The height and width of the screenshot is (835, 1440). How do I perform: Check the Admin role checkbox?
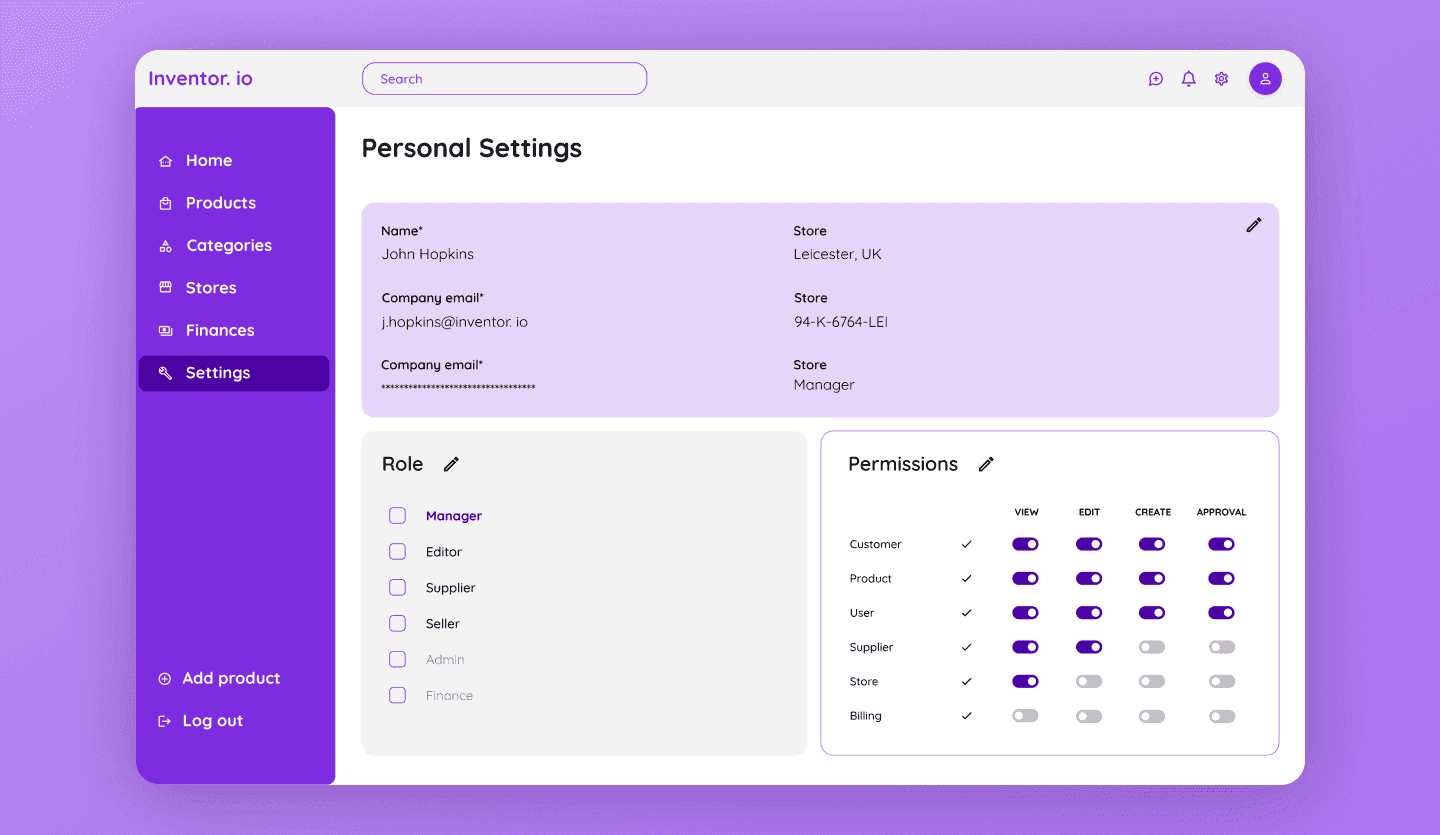(x=397, y=660)
